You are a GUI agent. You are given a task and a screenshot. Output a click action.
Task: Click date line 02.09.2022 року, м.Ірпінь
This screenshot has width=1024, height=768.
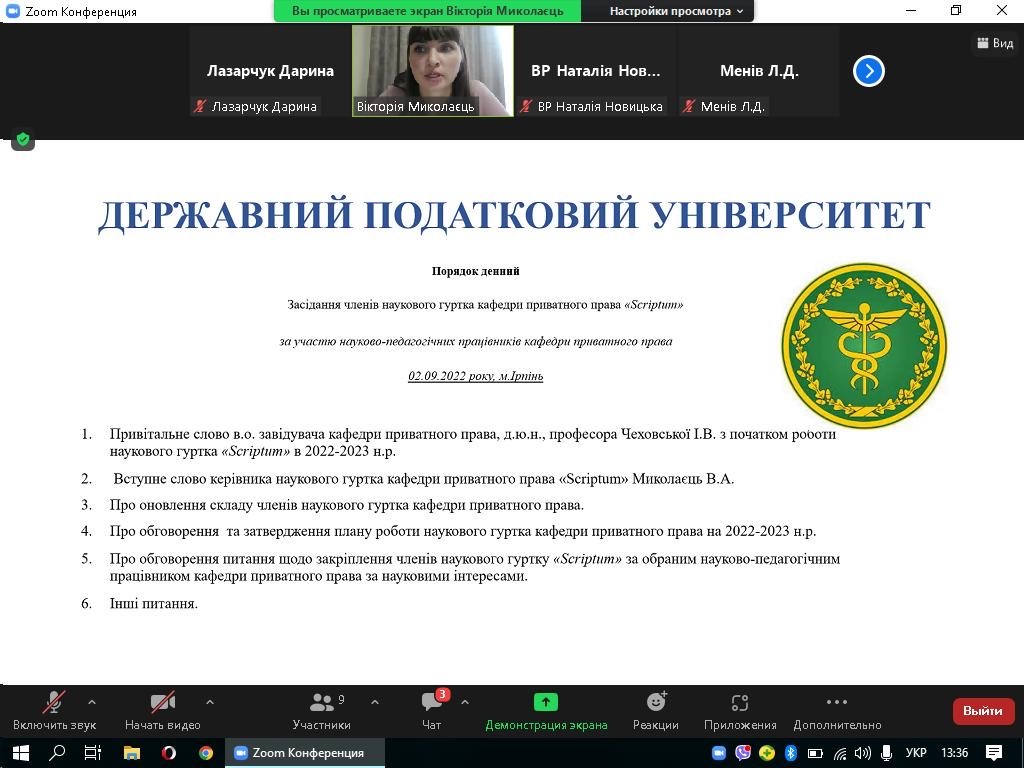pos(475,376)
